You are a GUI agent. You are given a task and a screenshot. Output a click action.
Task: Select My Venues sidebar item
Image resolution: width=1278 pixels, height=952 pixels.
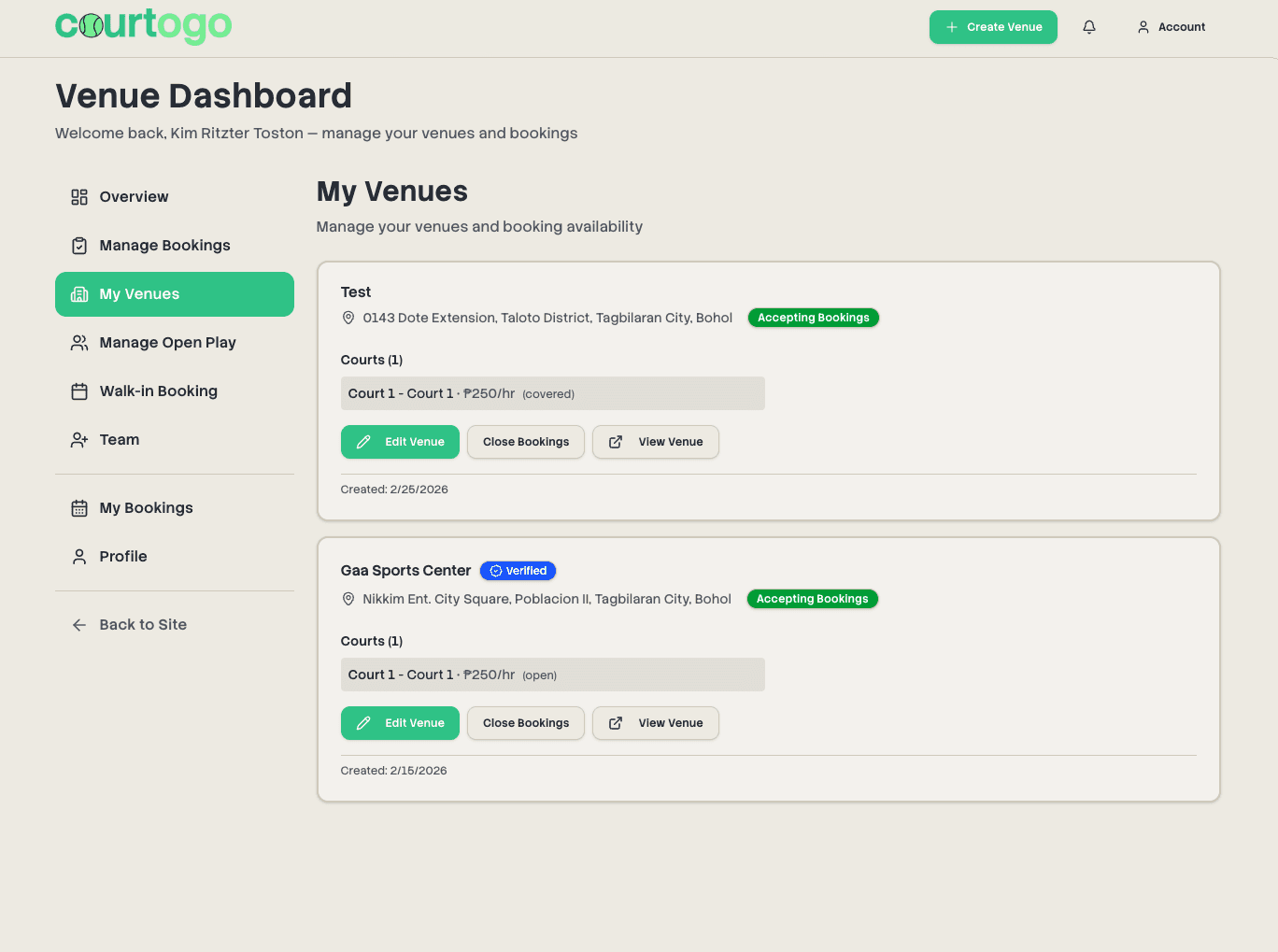174,294
